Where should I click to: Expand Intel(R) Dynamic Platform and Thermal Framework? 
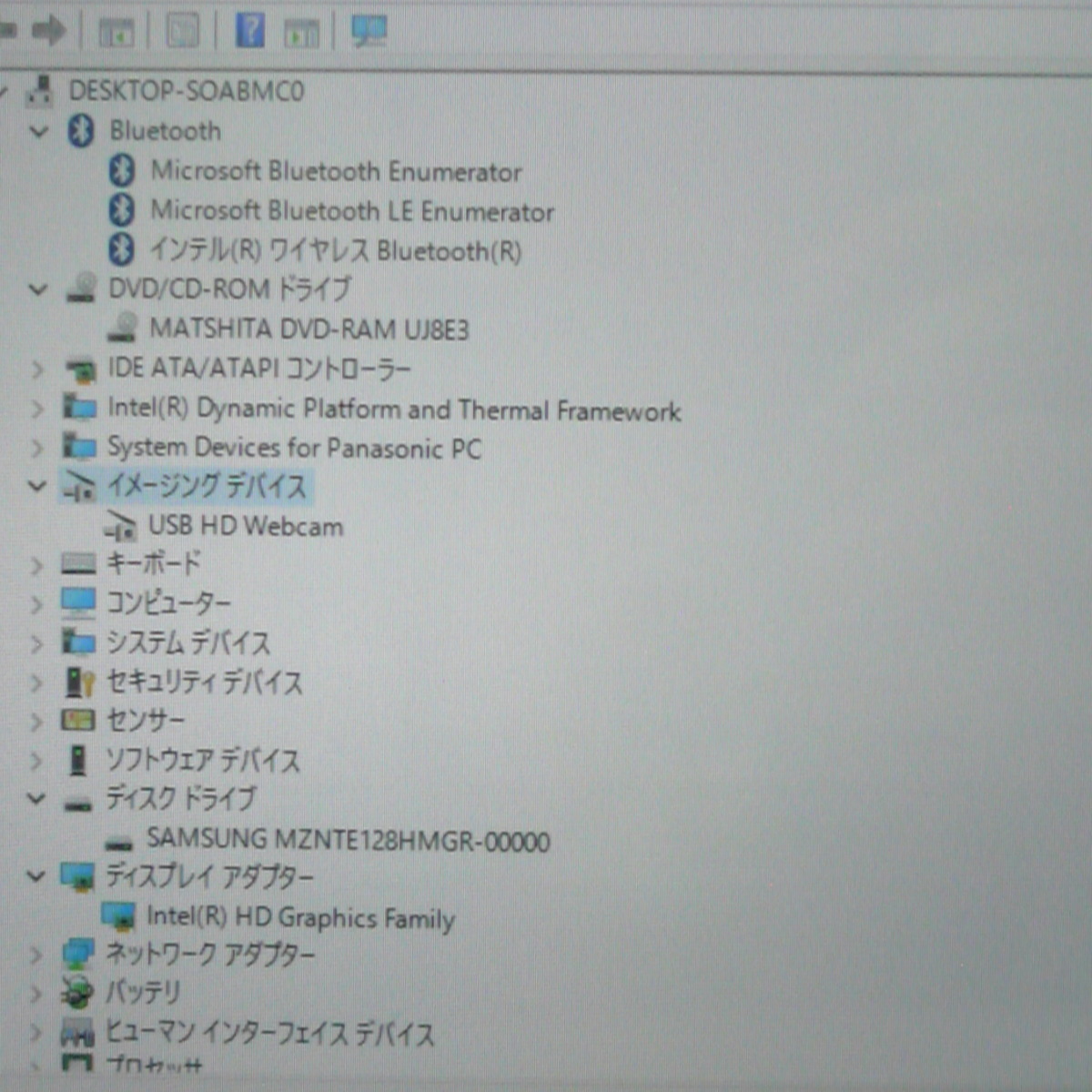coord(37,409)
